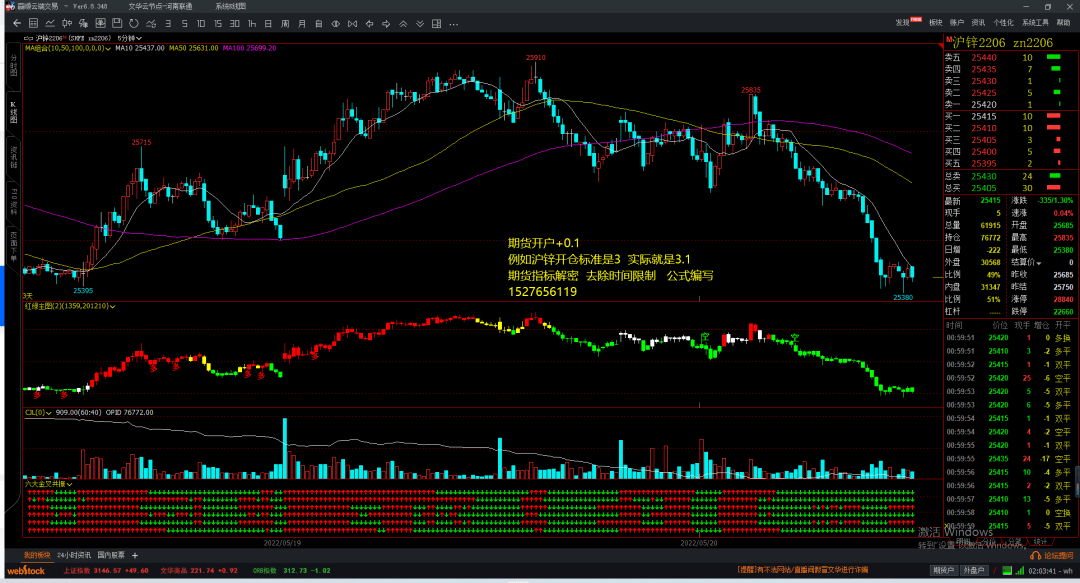Switch to 15-minute period

tap(217, 22)
